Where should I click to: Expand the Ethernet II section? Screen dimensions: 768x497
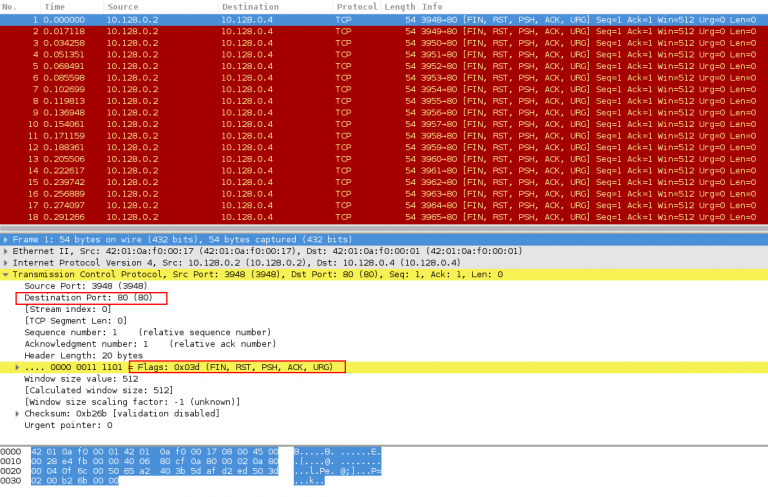pyautogui.click(x=6, y=251)
